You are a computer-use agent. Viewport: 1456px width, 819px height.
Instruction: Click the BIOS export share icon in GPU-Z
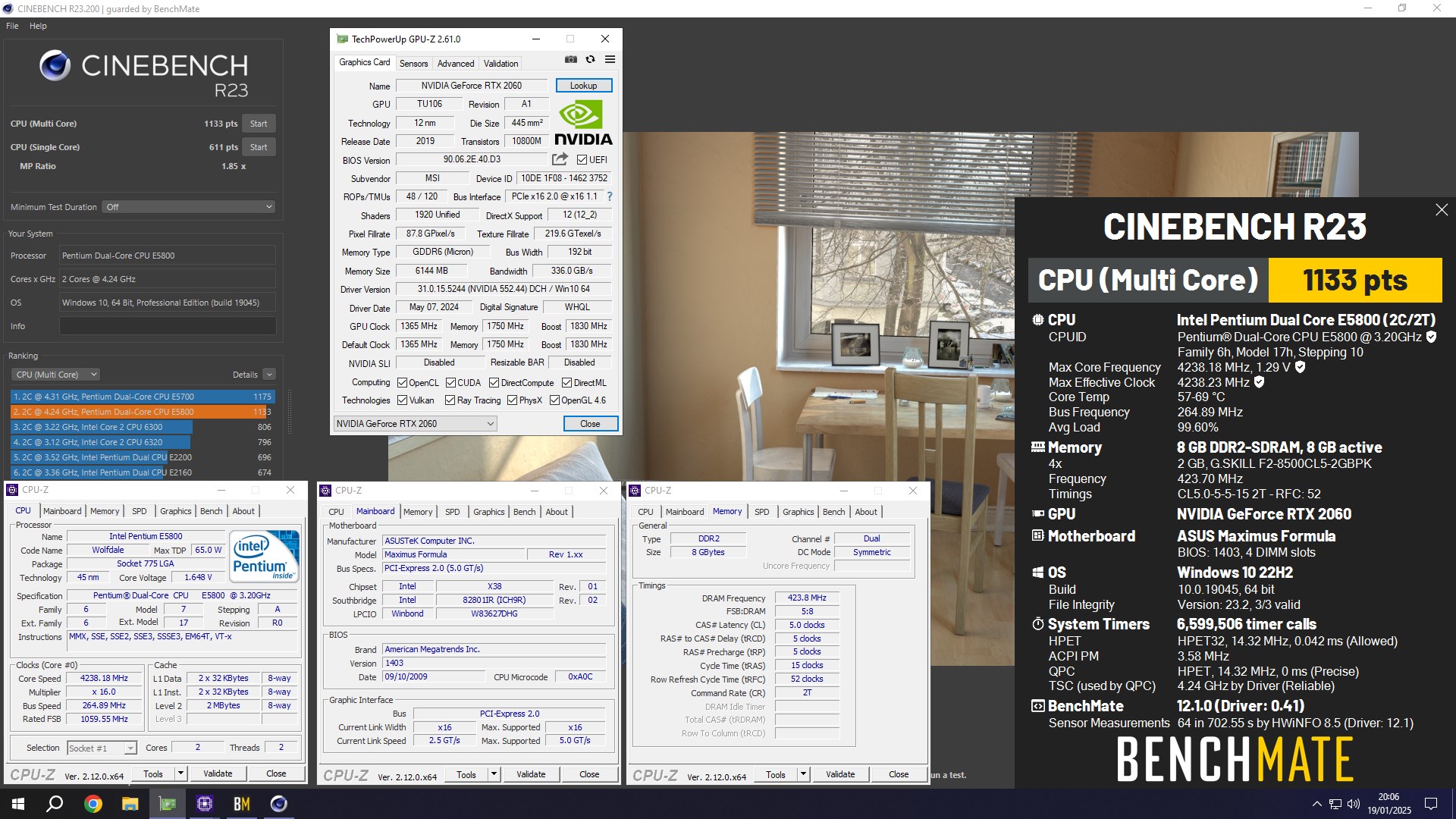pyautogui.click(x=560, y=159)
